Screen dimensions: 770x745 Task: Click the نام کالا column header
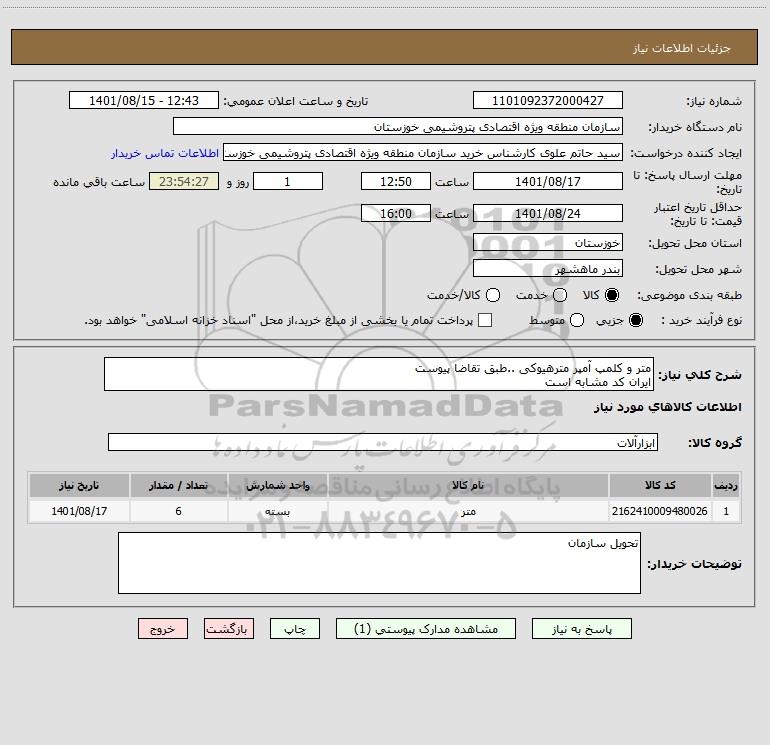(x=468, y=485)
